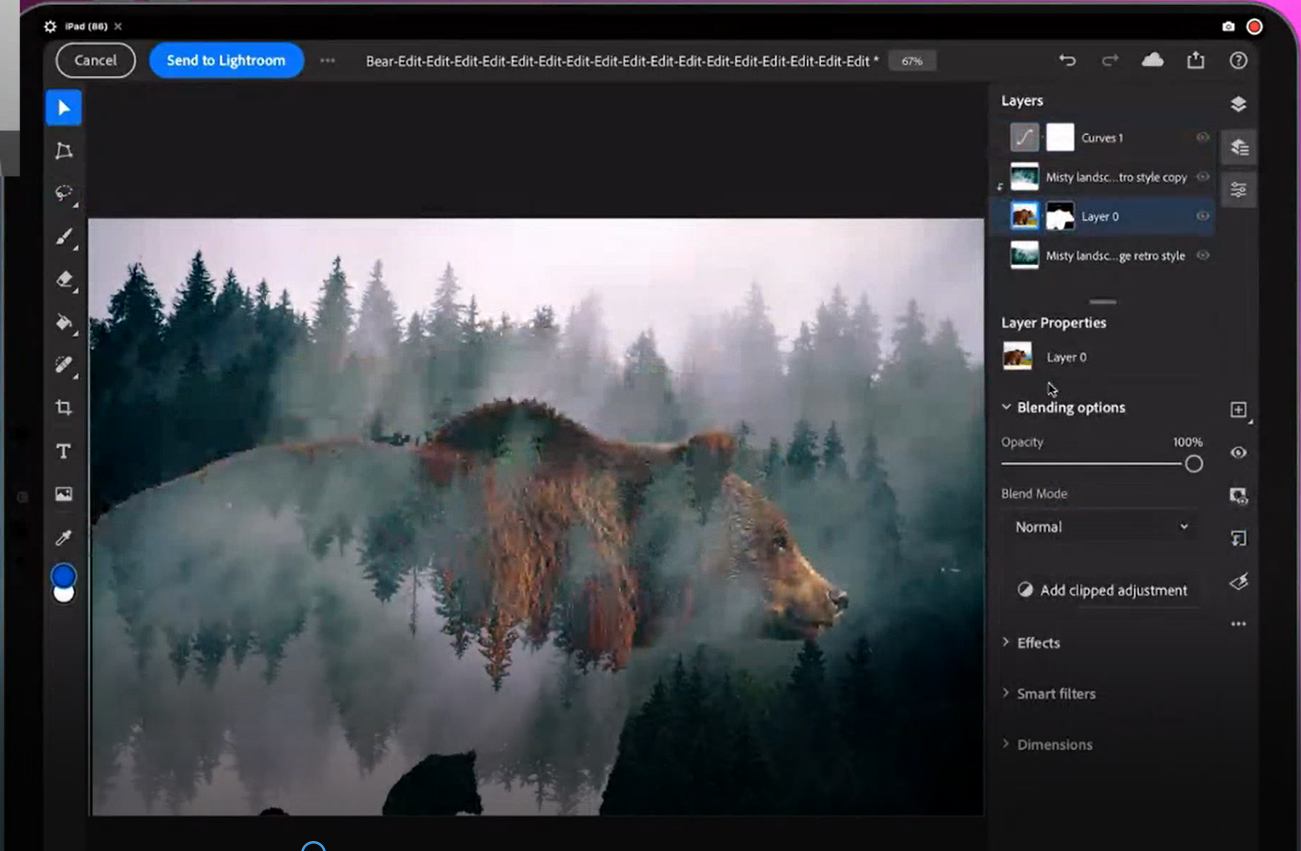Collapse the Blending options section

[1007, 408]
